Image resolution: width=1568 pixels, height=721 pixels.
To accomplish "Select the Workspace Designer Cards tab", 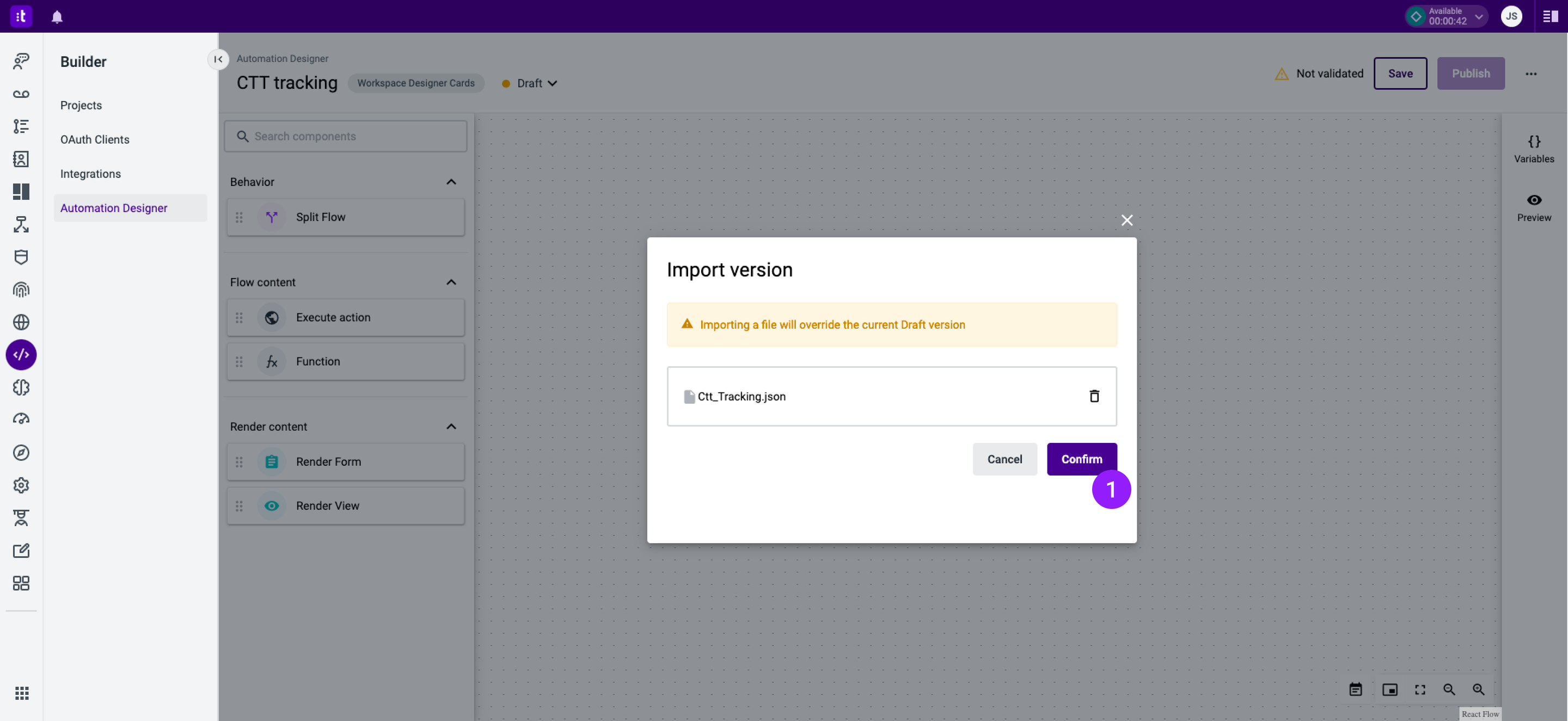I will [416, 83].
